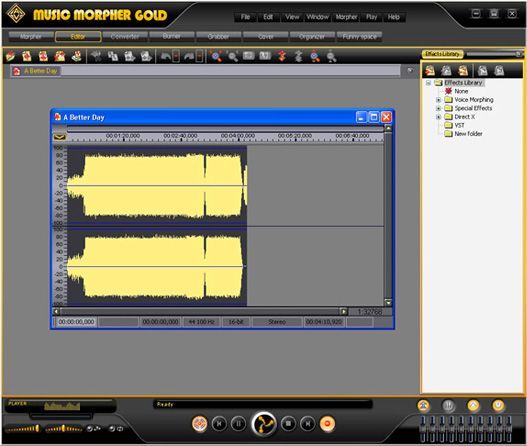Click the gold up-arrow round button above equalizer
The width and height of the screenshot is (527, 446).
coord(474,406)
